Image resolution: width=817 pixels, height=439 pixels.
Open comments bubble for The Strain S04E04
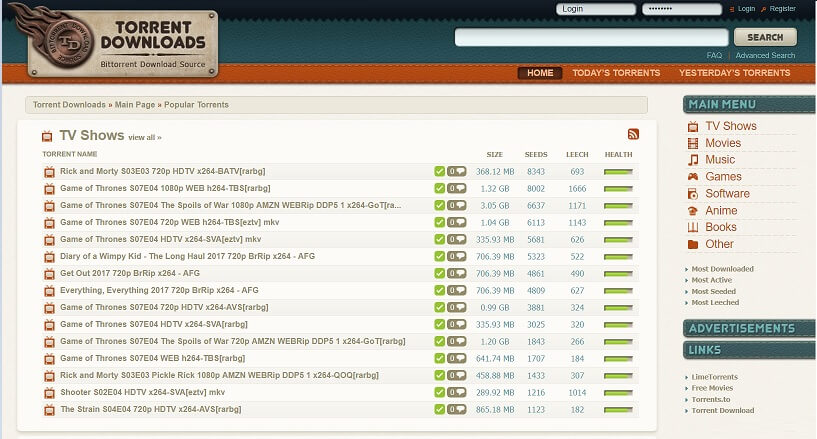pyautogui.click(x=456, y=409)
